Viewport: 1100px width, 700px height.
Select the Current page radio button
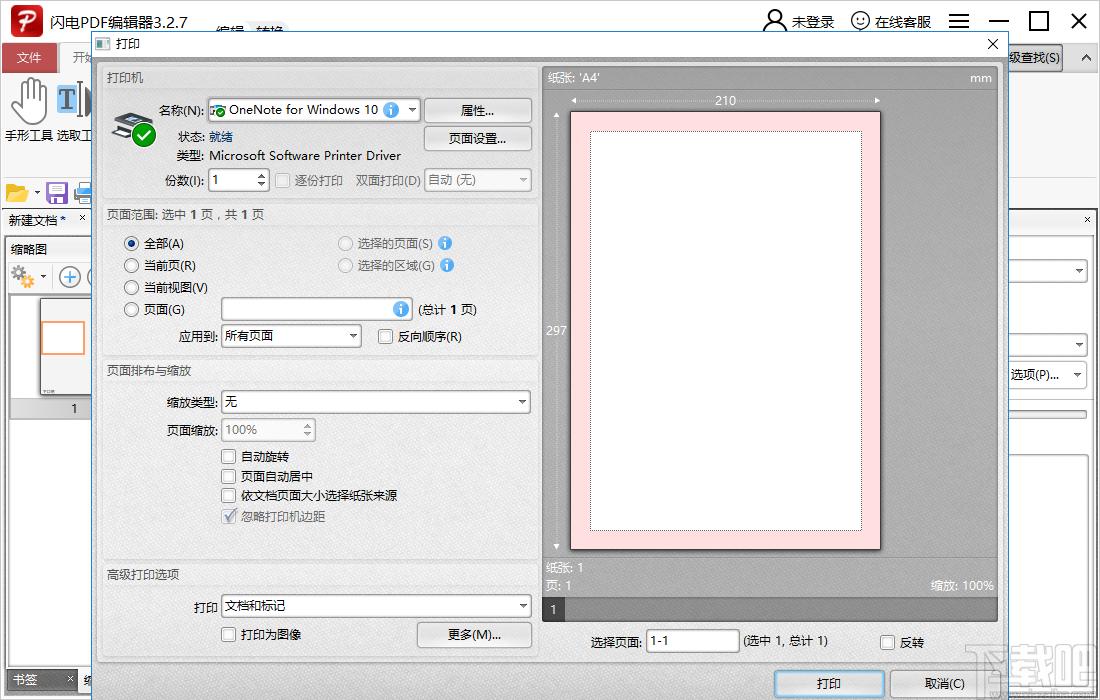coord(131,265)
